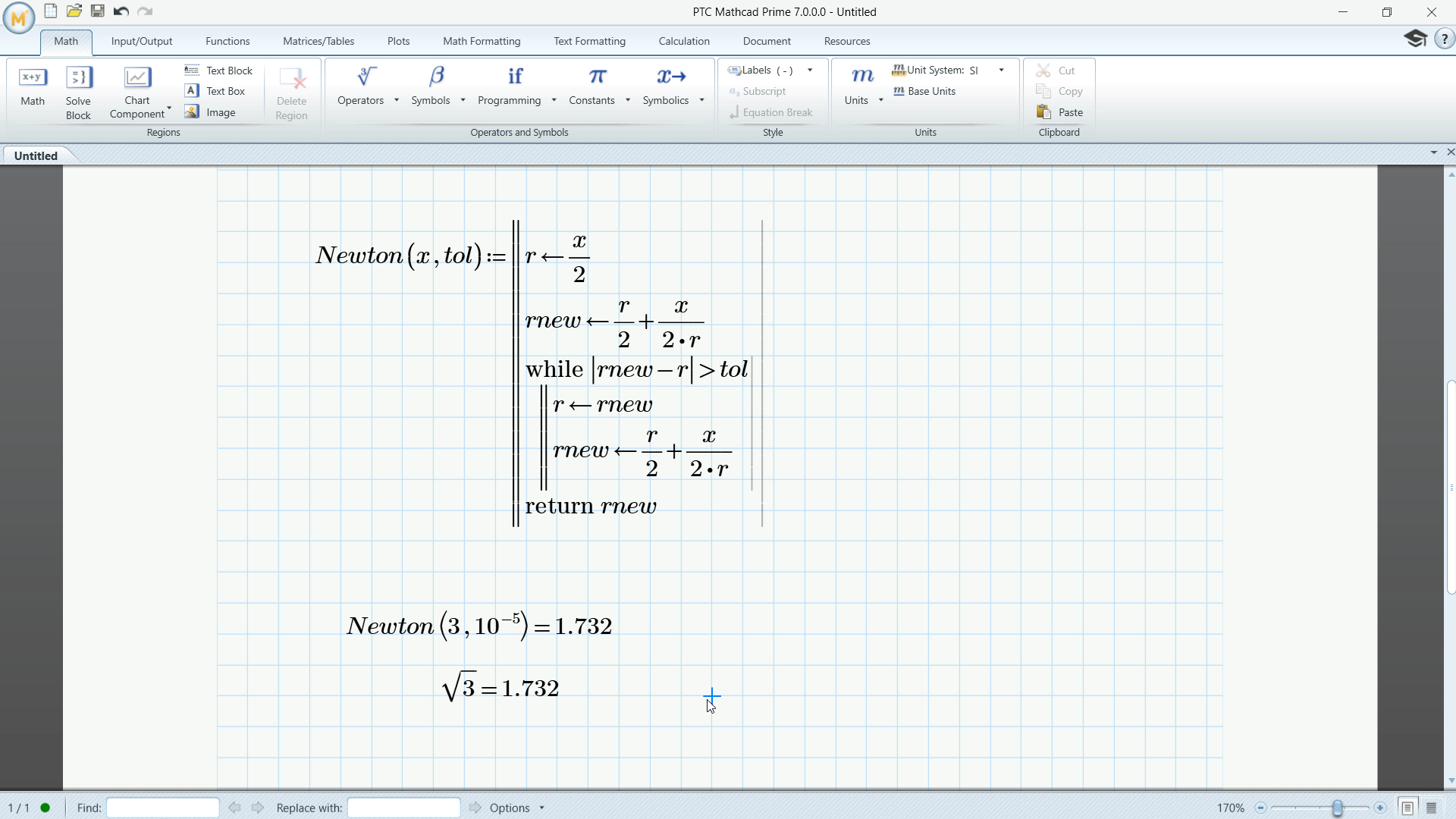Switch to the Input/Output tab

142,41
